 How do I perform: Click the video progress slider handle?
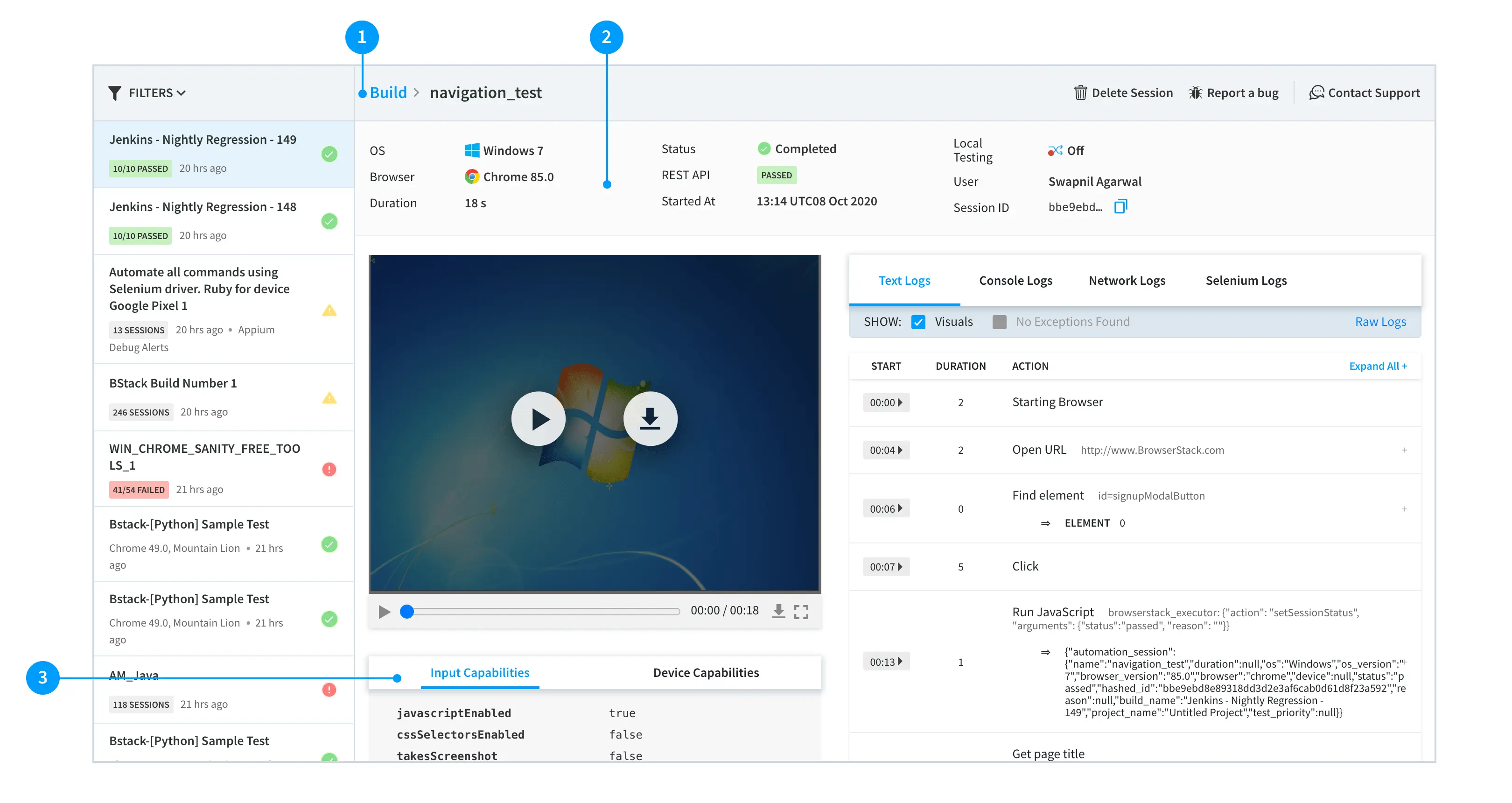(407, 612)
